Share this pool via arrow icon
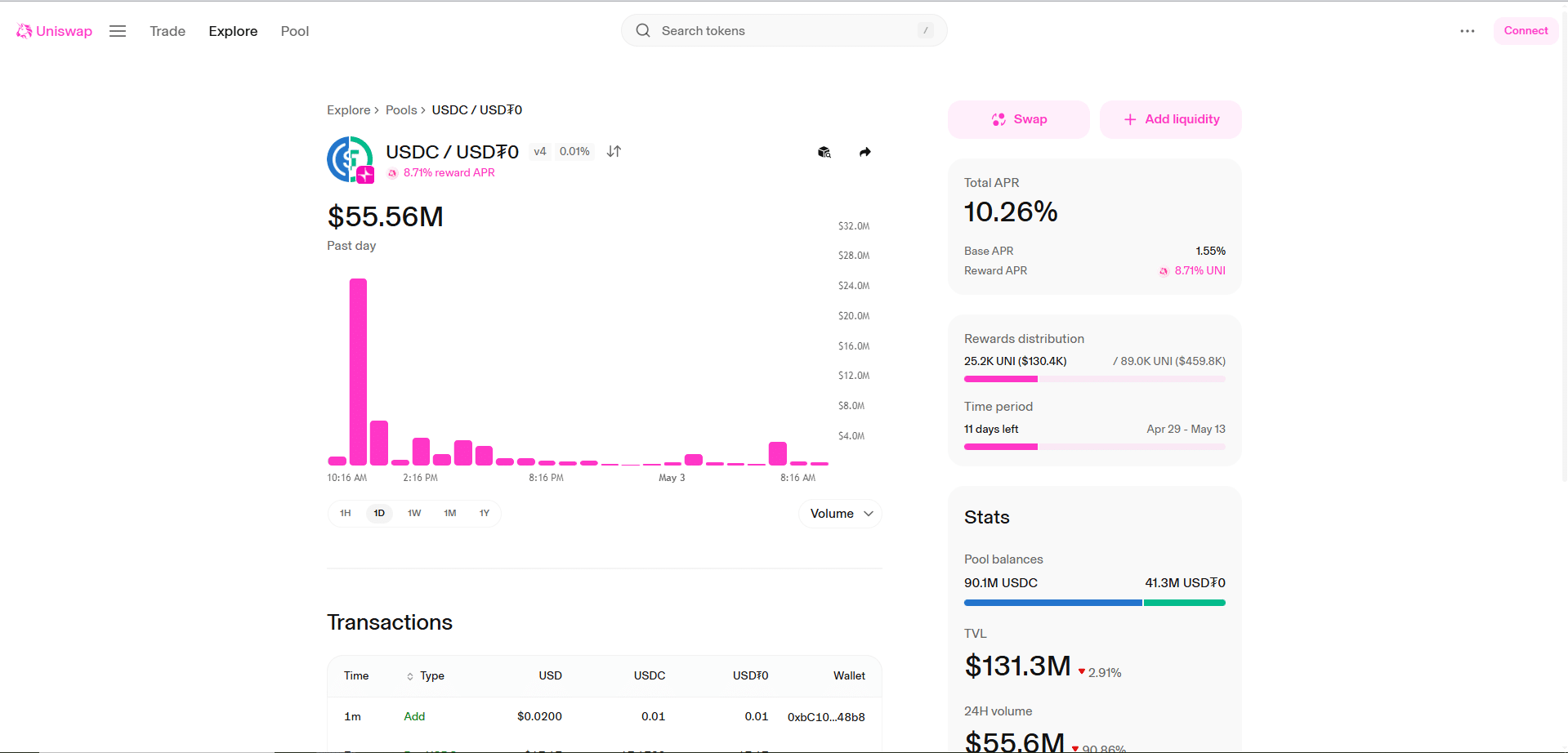 [x=865, y=152]
